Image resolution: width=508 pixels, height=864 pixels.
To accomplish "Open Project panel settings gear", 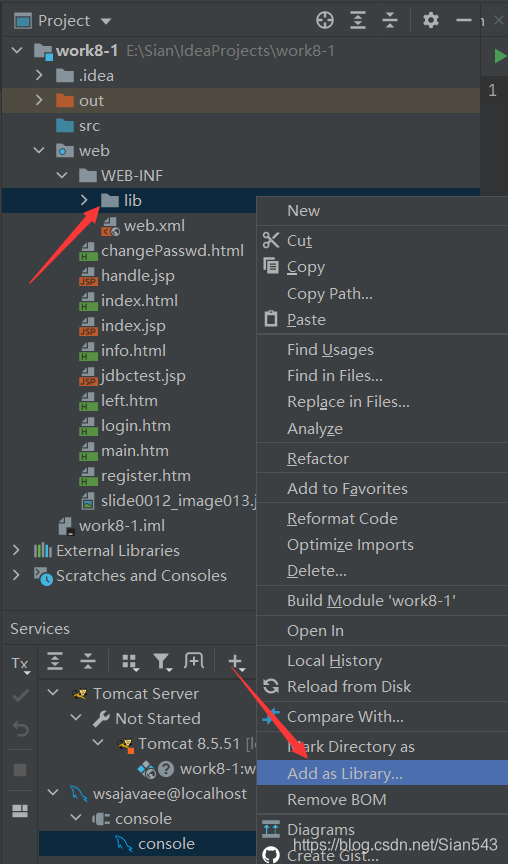I will pyautogui.click(x=431, y=20).
